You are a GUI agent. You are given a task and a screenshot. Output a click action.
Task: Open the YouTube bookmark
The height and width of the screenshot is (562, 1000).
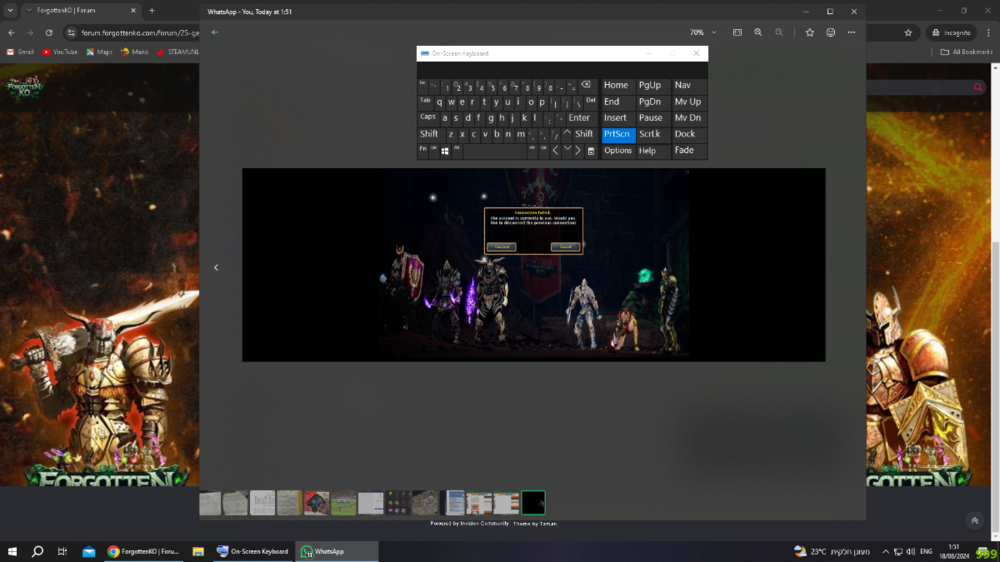[x=60, y=51]
